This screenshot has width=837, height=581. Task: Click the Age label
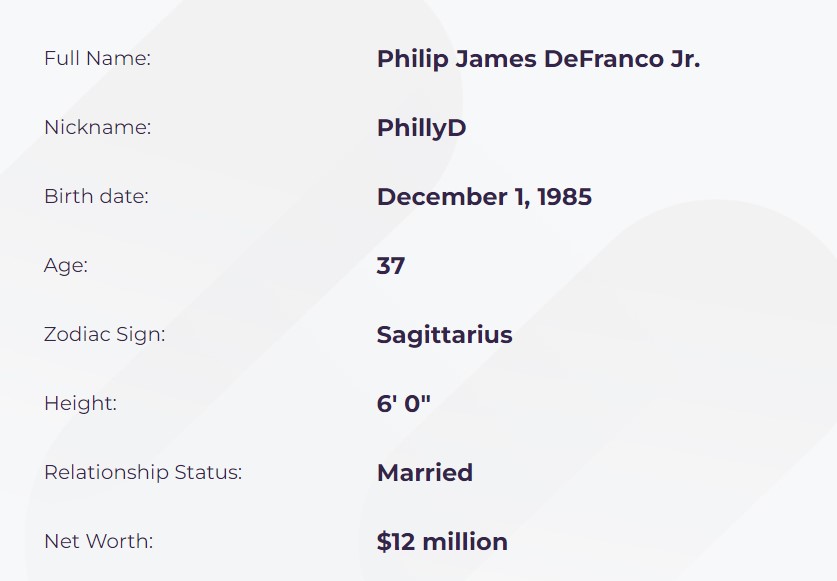click(x=66, y=265)
